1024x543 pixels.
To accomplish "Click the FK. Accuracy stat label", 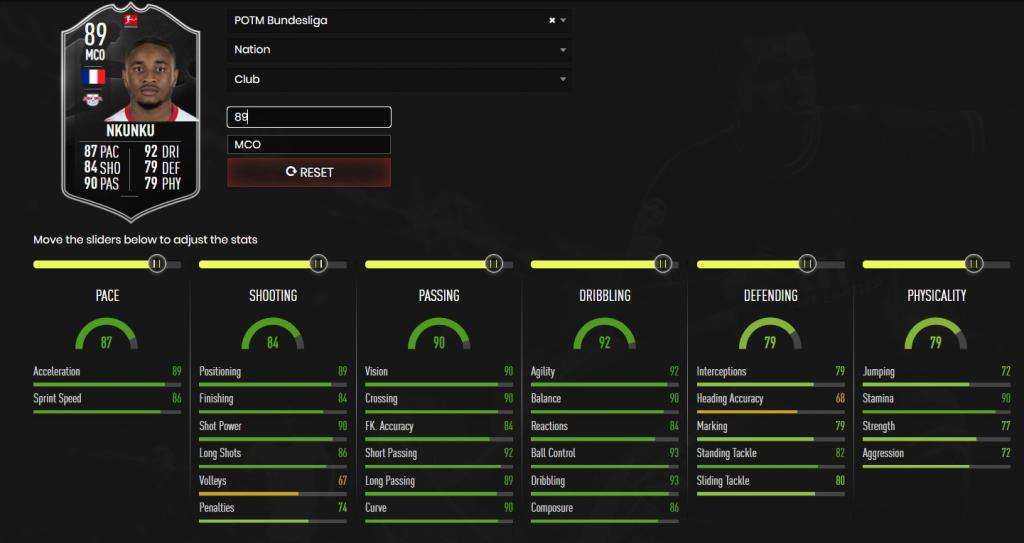I will [x=389, y=426].
